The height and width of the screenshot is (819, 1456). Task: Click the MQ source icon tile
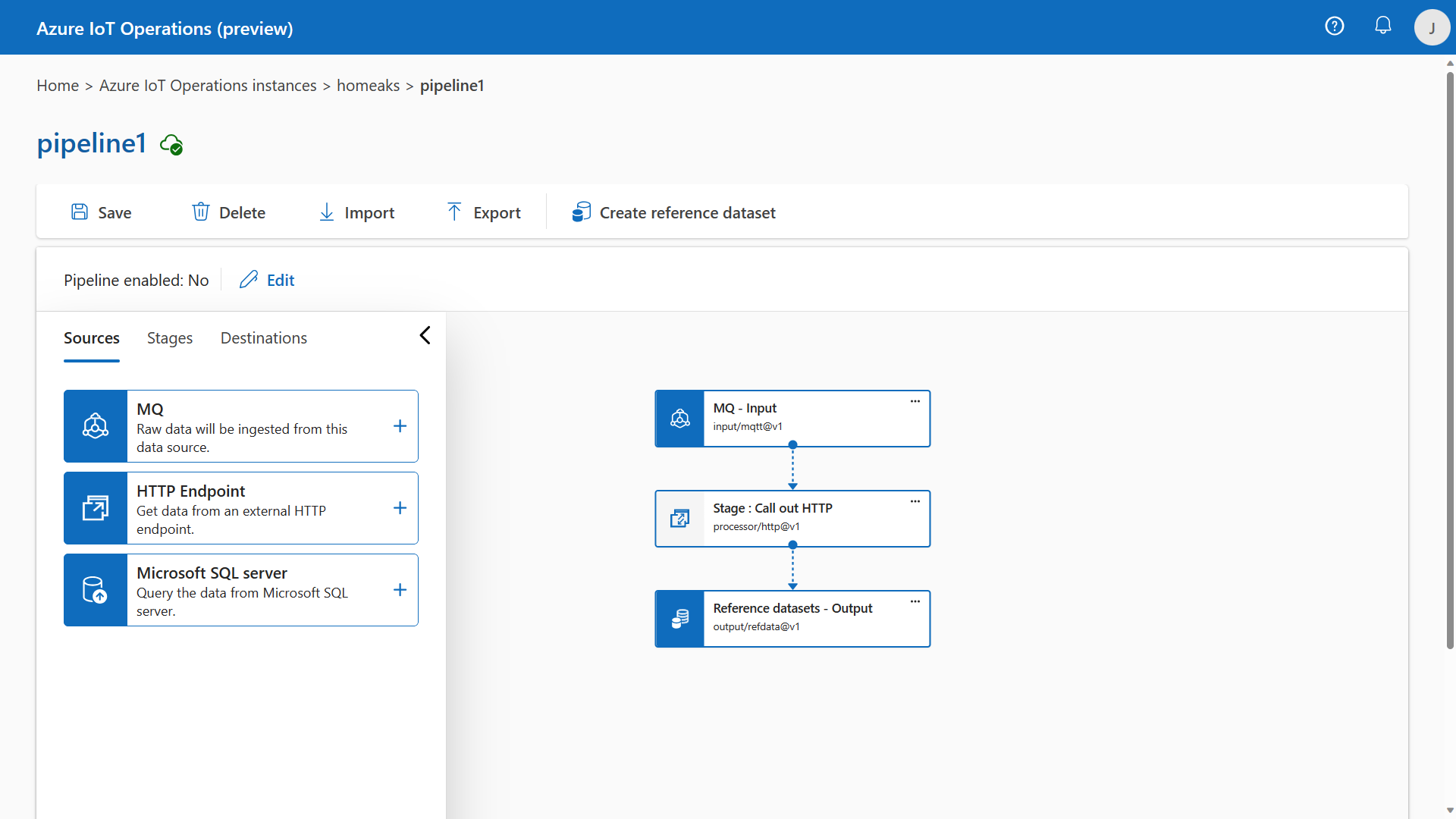pos(96,426)
